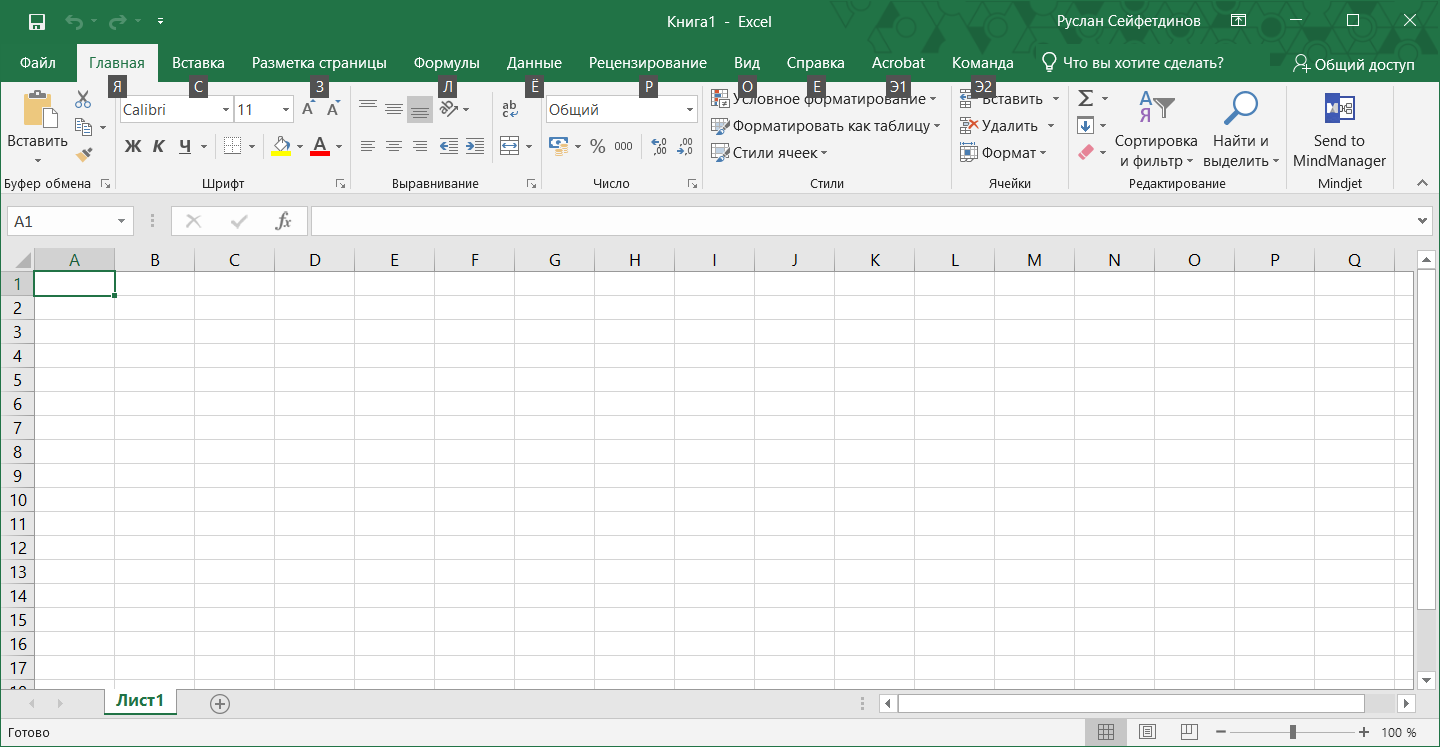Decrease font size with the small A icon
Image resolution: width=1440 pixels, height=747 pixels.
(x=333, y=109)
